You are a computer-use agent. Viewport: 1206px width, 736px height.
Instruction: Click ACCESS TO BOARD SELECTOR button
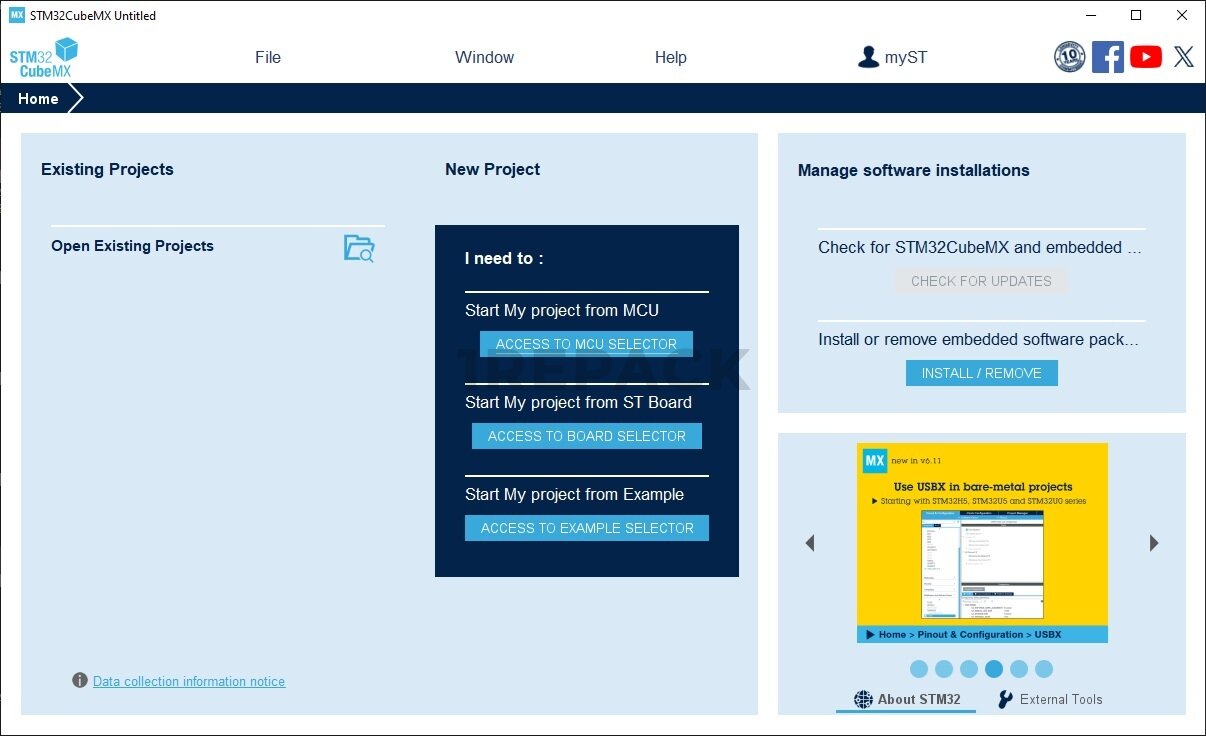click(x=587, y=436)
